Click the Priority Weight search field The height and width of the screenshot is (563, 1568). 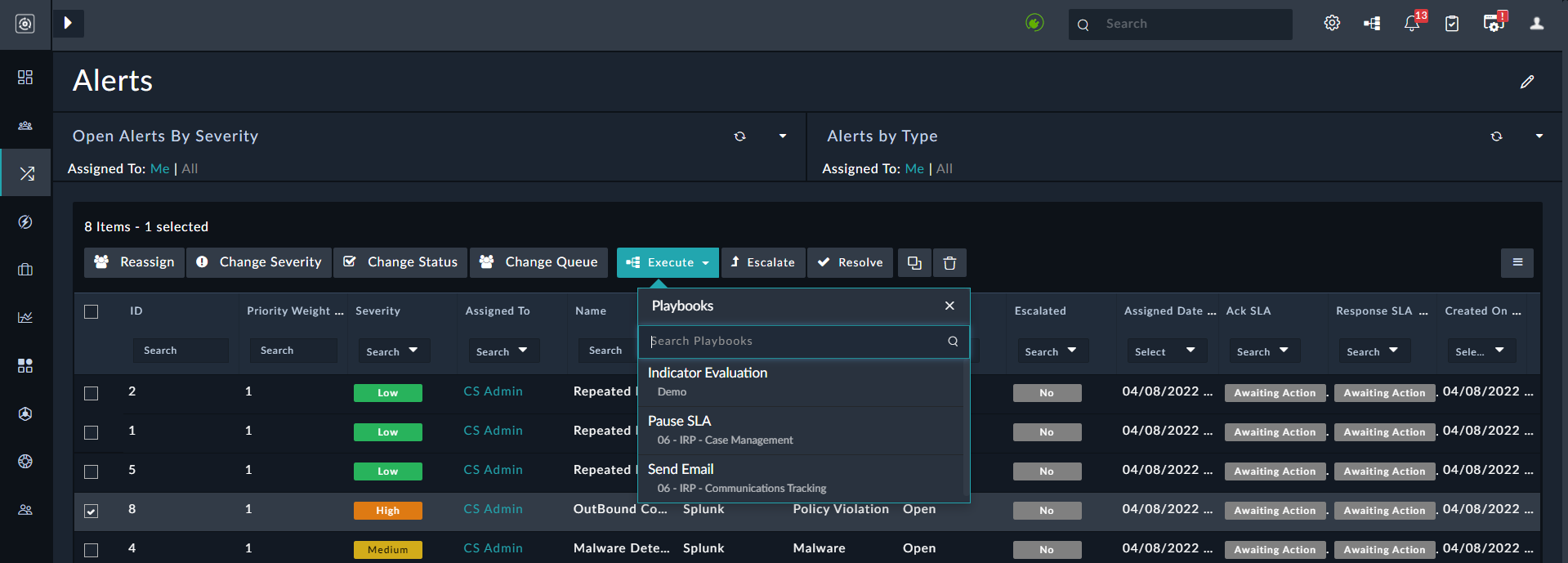click(x=293, y=351)
